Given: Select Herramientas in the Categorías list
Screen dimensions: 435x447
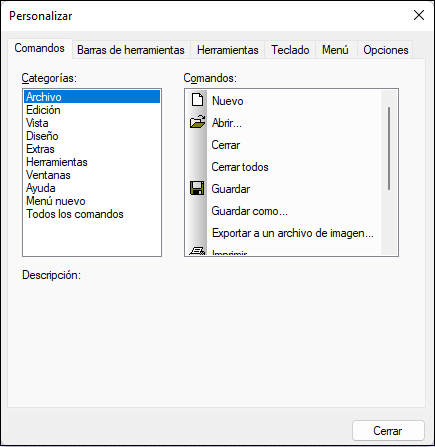Looking at the screenshot, I should pyautogui.click(x=92, y=162).
